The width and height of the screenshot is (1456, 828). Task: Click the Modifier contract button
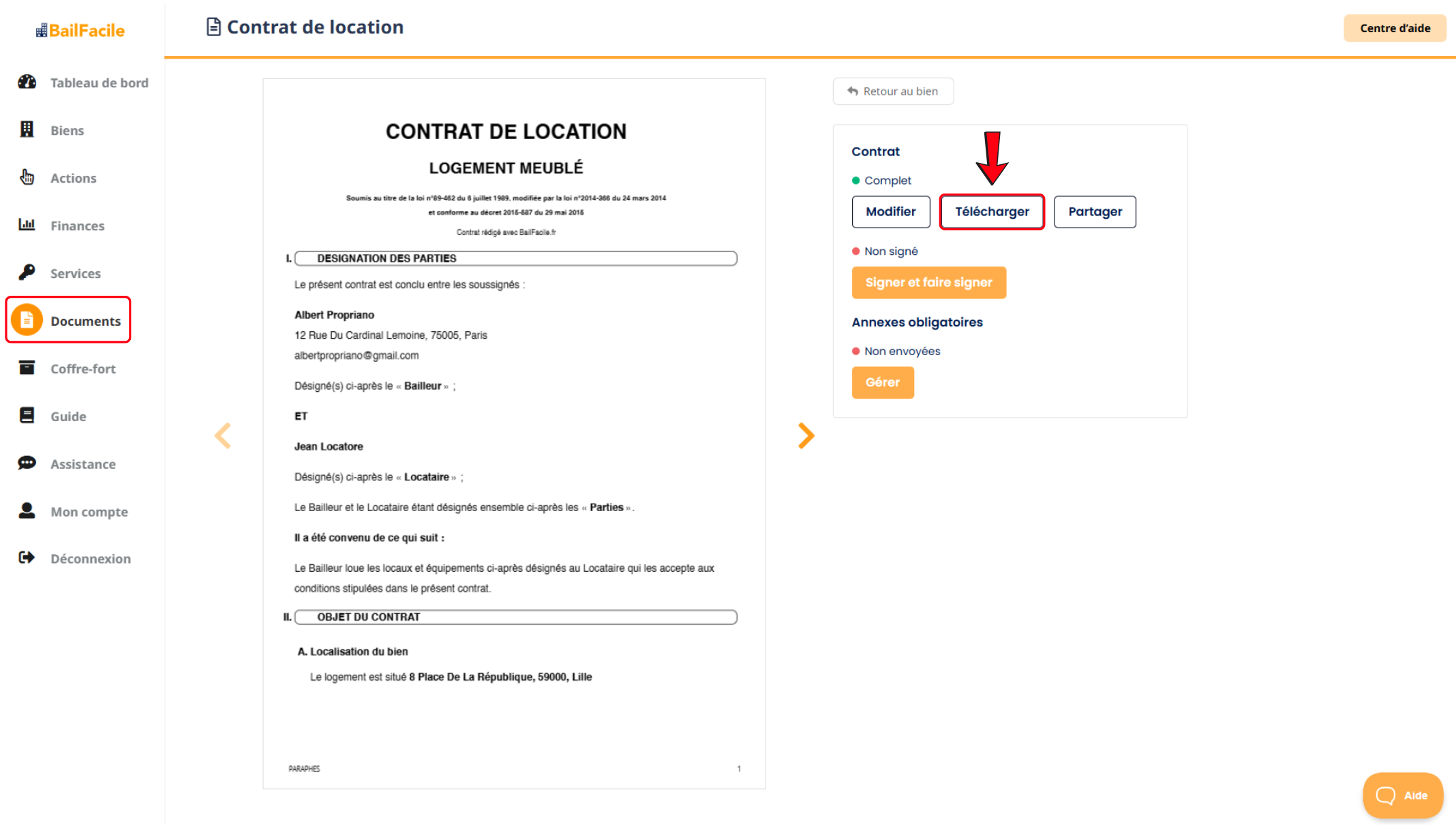(890, 211)
